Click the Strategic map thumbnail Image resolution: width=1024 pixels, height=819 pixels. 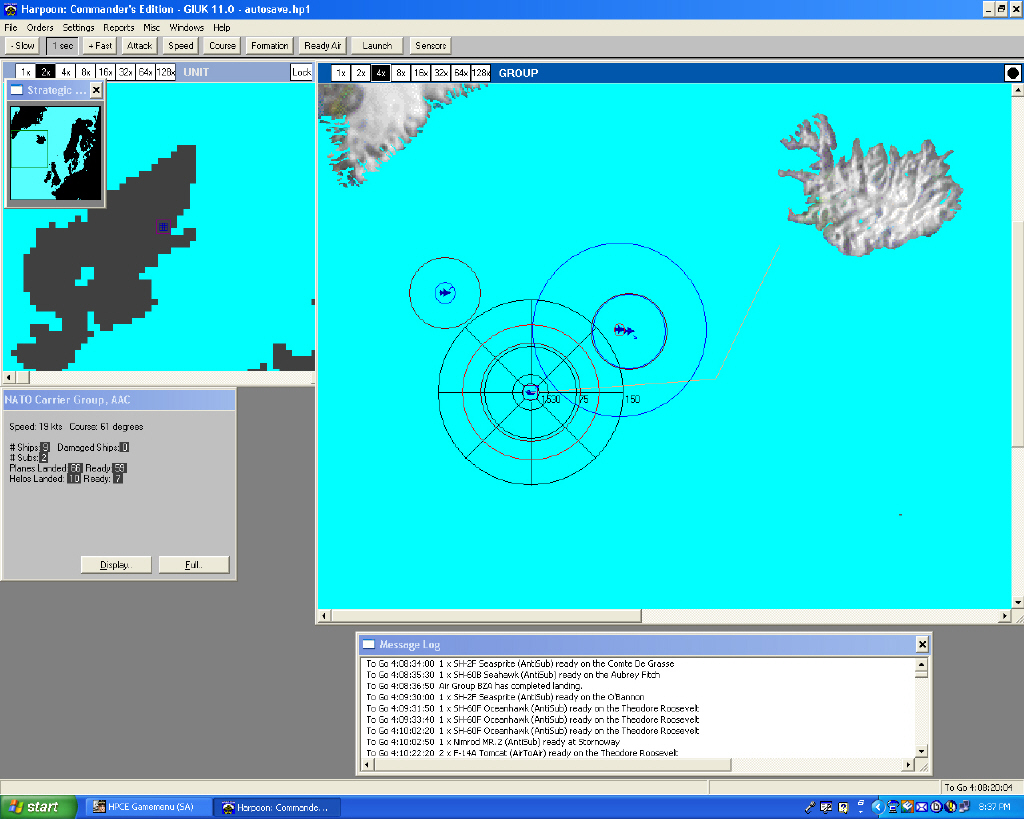54,153
